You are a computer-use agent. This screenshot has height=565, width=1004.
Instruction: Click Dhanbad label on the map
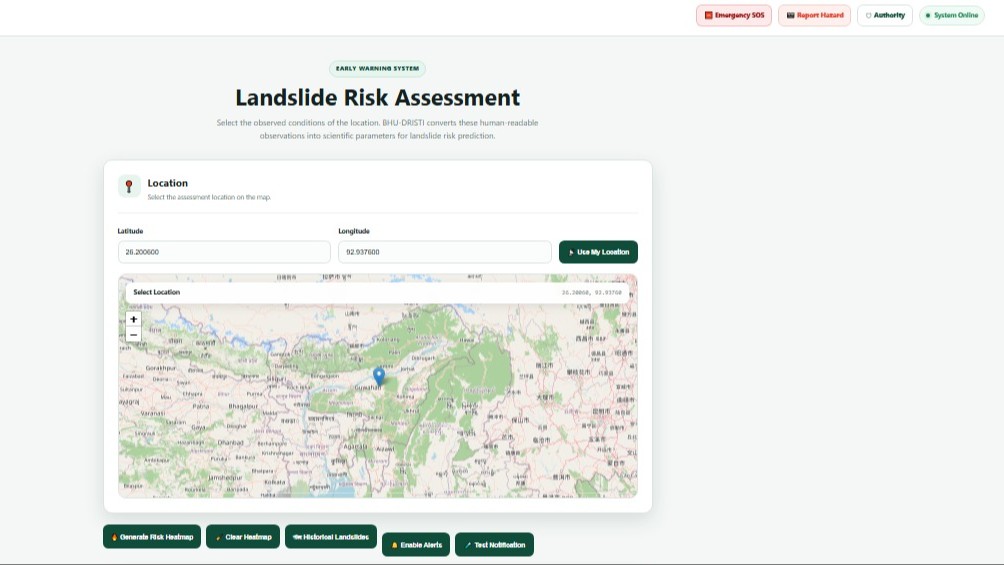click(230, 443)
